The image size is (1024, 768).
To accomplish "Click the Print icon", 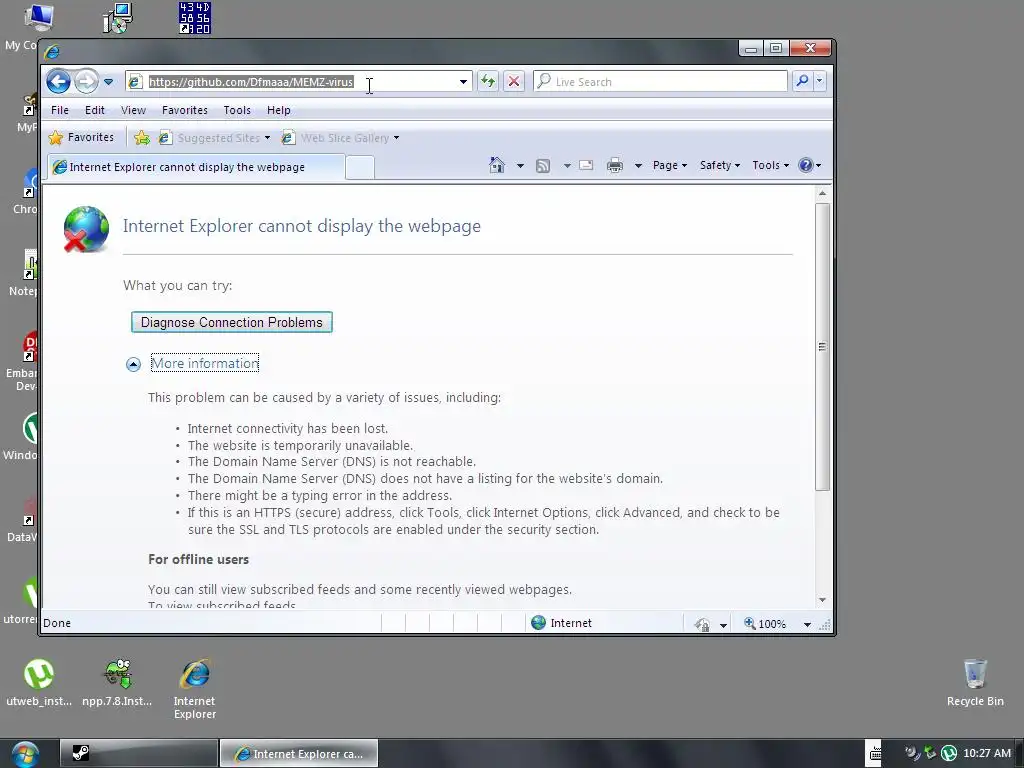I will 615,166.
